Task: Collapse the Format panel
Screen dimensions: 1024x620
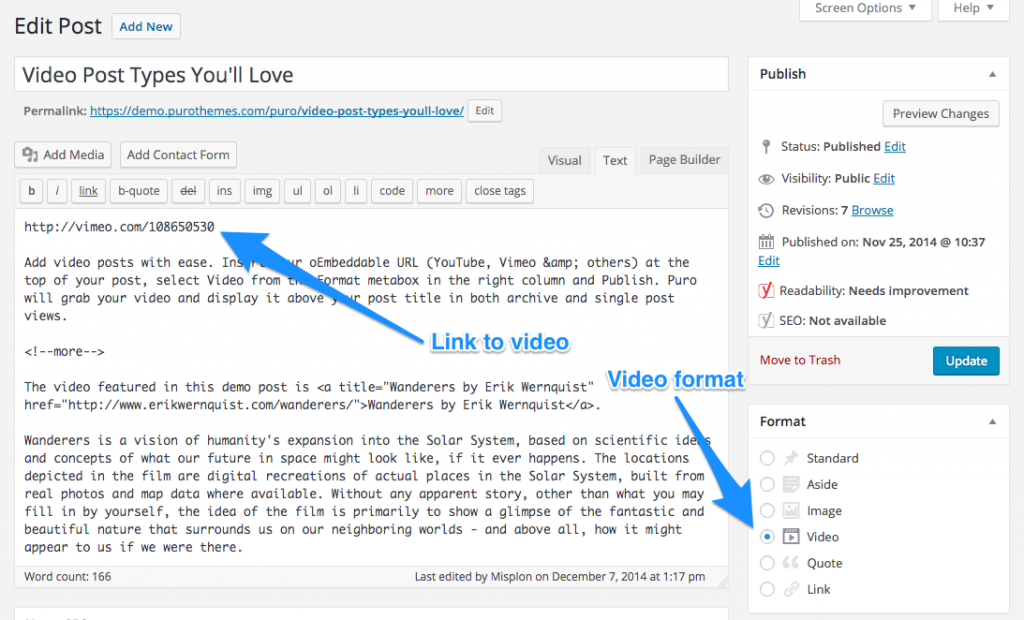Action: (991, 421)
